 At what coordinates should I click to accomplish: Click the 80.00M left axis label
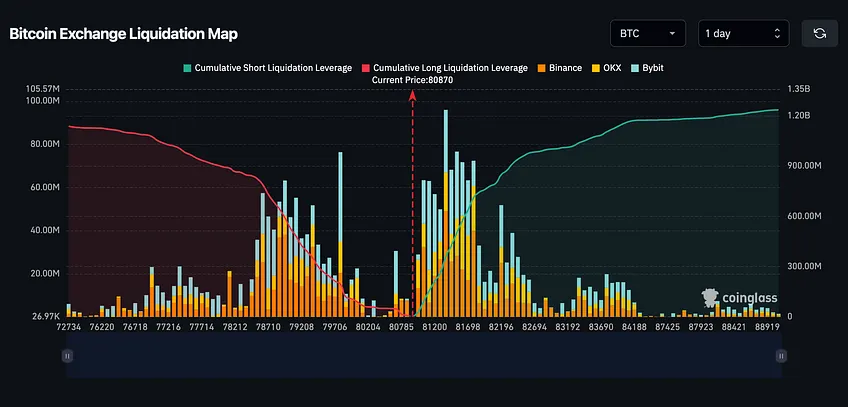pyautogui.click(x=44, y=144)
